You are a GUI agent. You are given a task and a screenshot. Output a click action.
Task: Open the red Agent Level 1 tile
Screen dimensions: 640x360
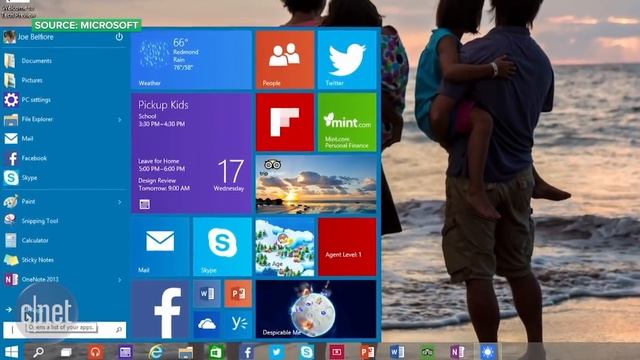tap(347, 247)
